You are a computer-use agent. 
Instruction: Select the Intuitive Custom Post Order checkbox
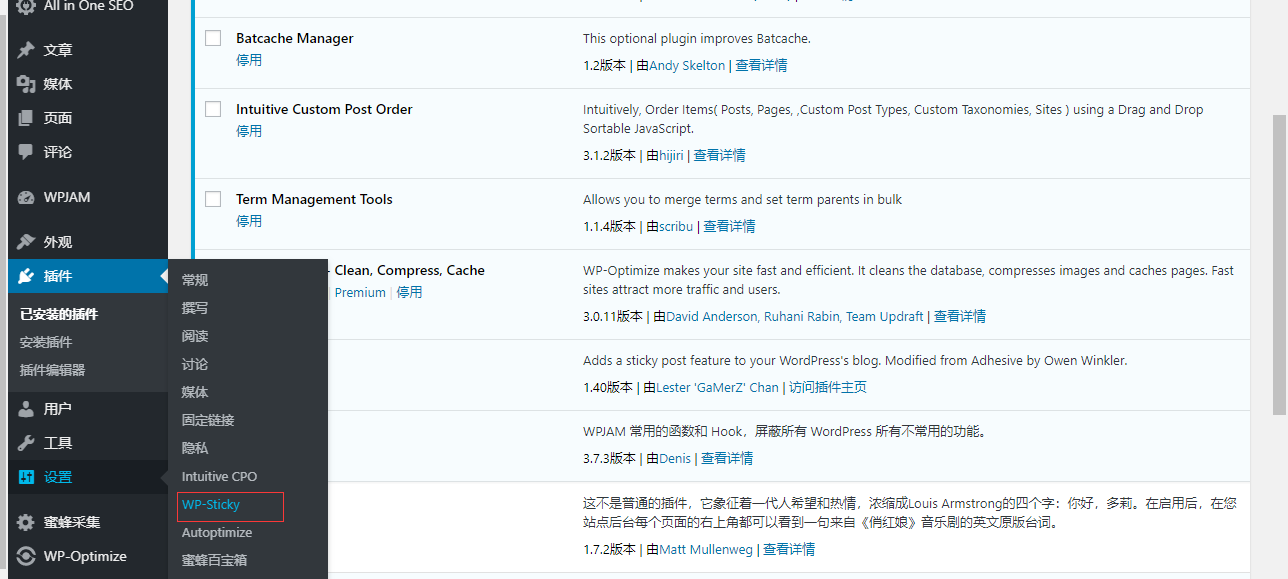coord(213,109)
